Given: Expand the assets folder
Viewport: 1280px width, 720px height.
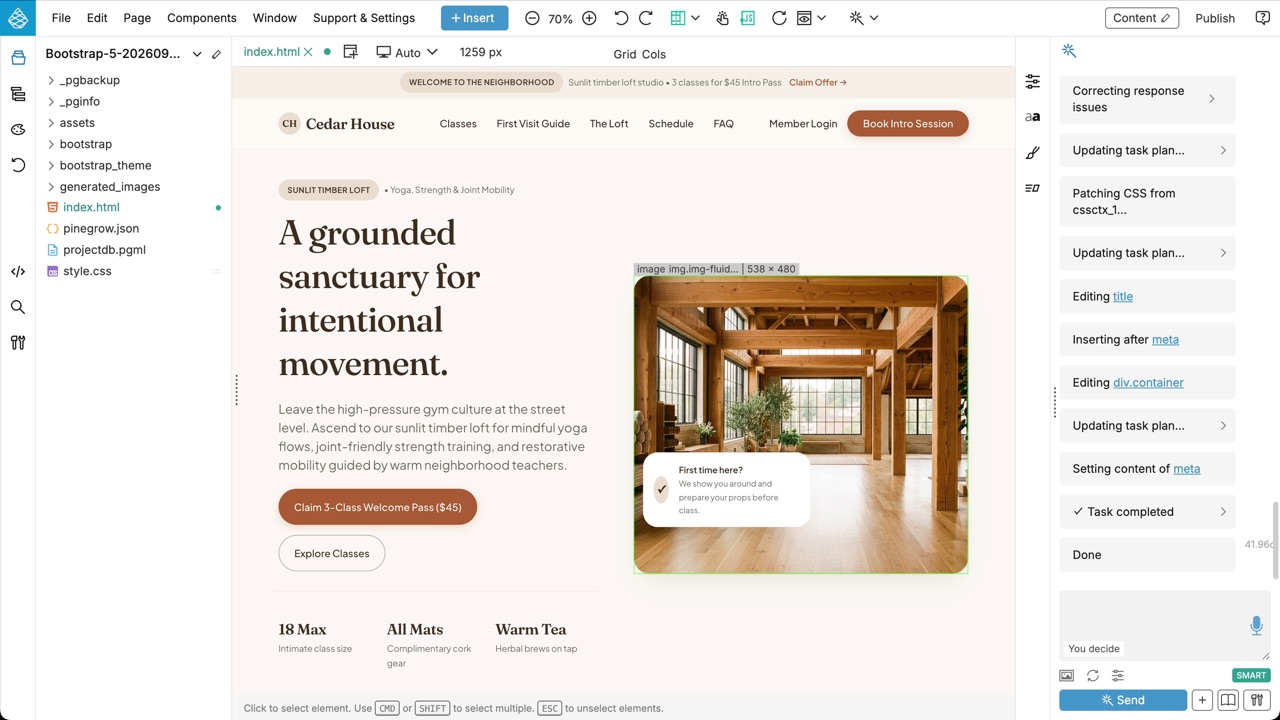Looking at the screenshot, I should tap(51, 123).
